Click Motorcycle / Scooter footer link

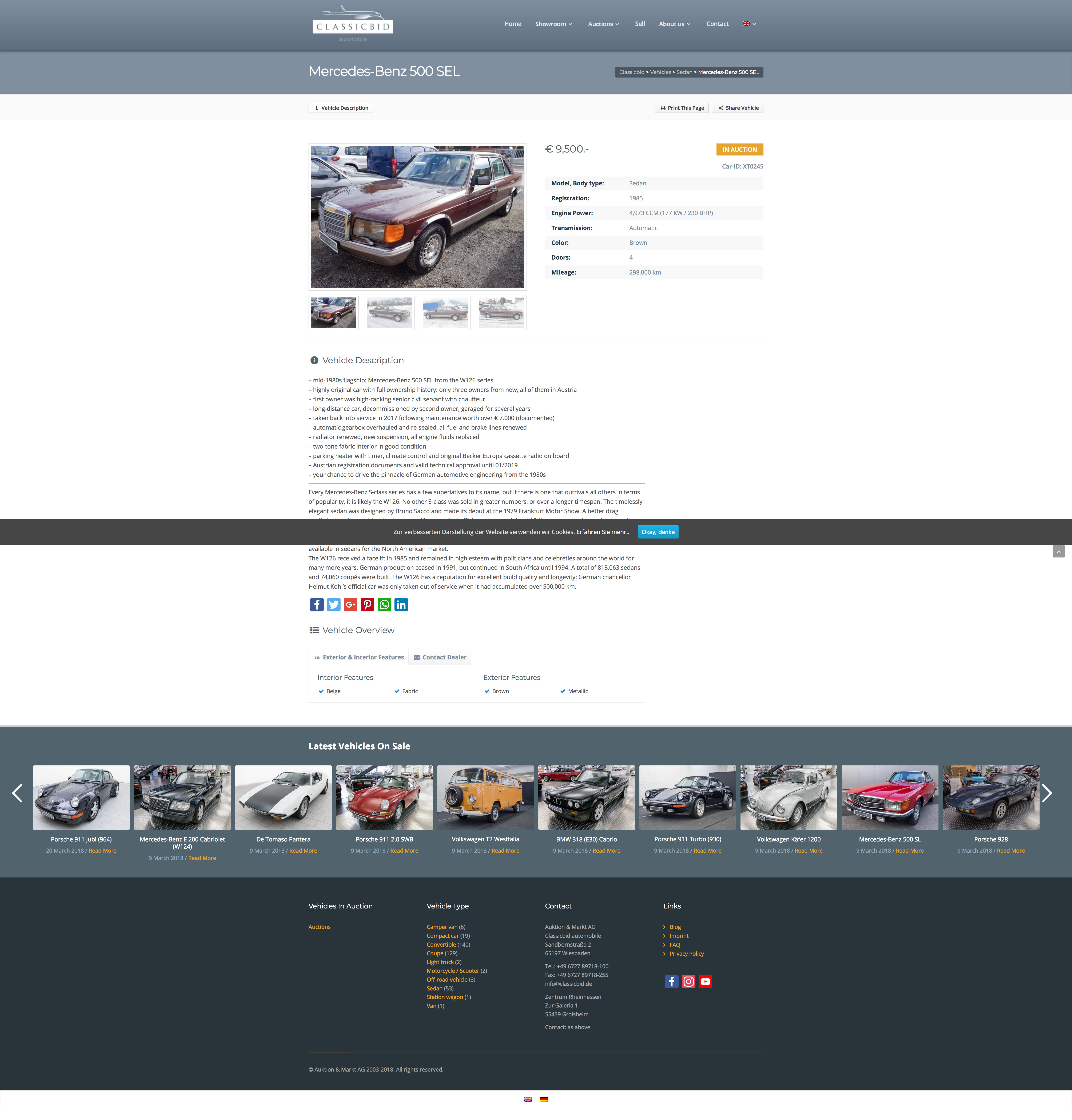tap(453, 971)
